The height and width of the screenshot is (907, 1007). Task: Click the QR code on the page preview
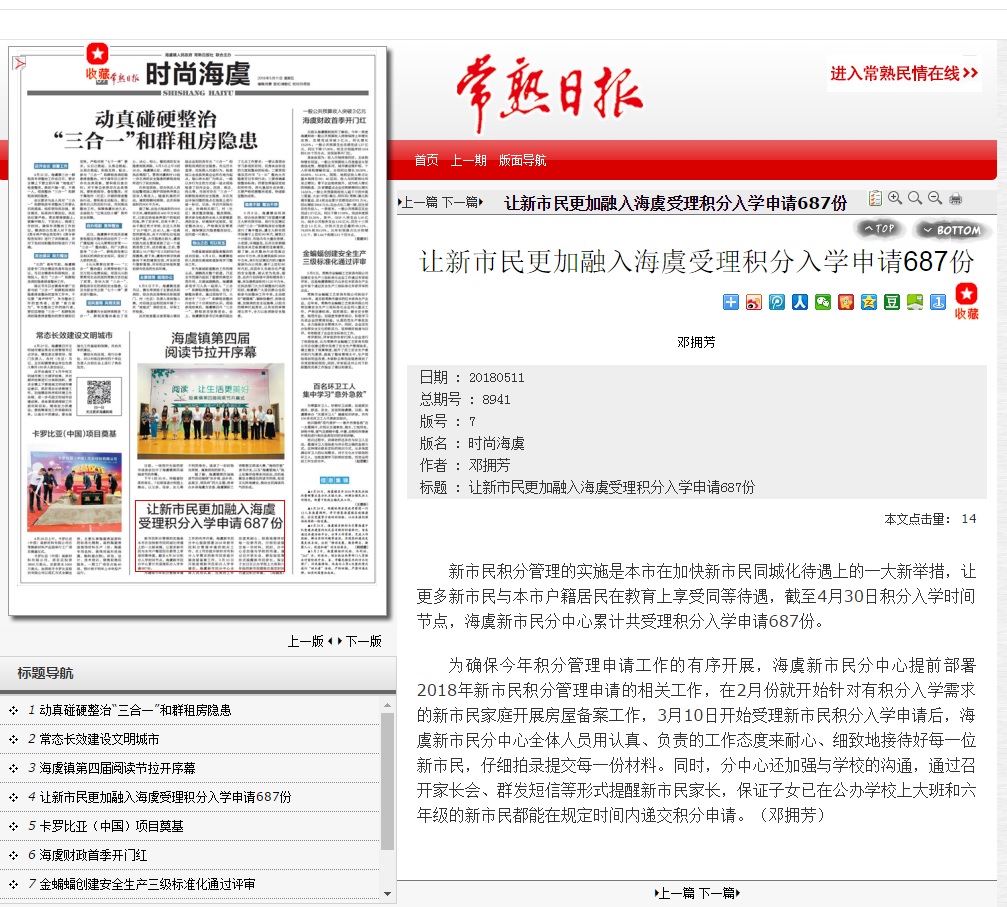click(x=99, y=396)
